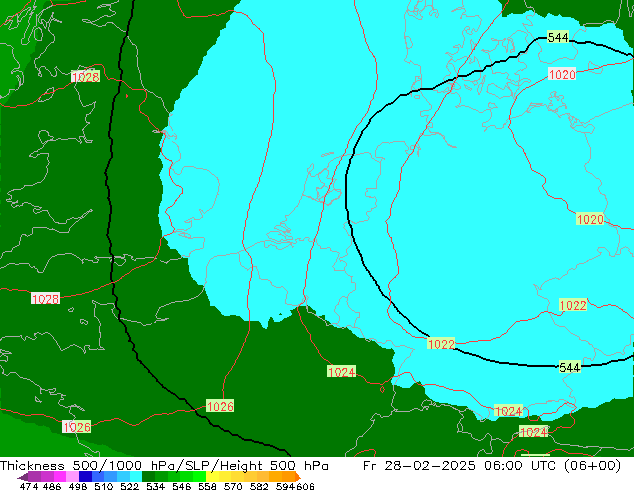
Task: Click the magenta legend swatch
Action: (x=60, y=476)
